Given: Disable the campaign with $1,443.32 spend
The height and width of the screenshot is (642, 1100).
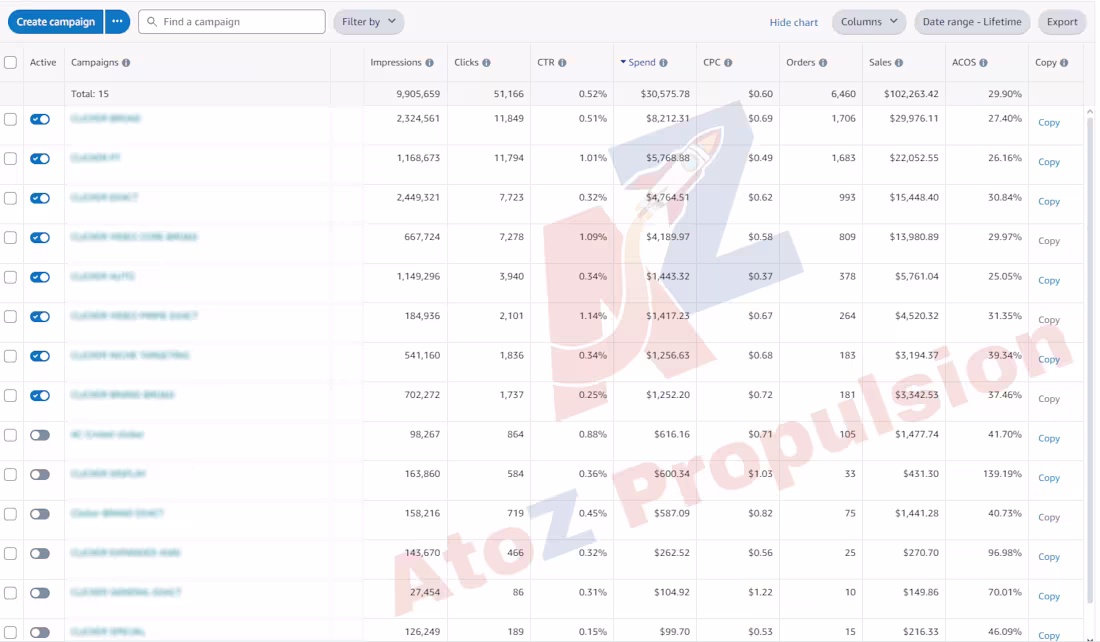Looking at the screenshot, I should click(40, 277).
